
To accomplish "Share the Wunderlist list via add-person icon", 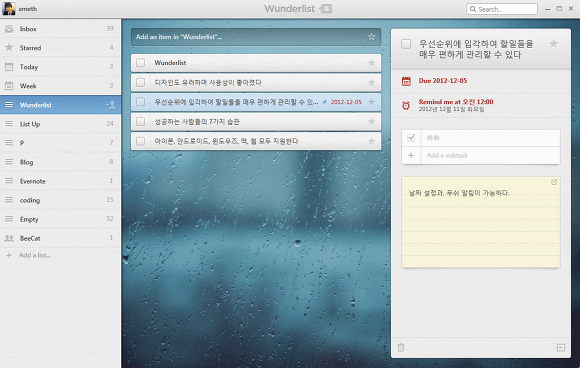I will 111,105.
